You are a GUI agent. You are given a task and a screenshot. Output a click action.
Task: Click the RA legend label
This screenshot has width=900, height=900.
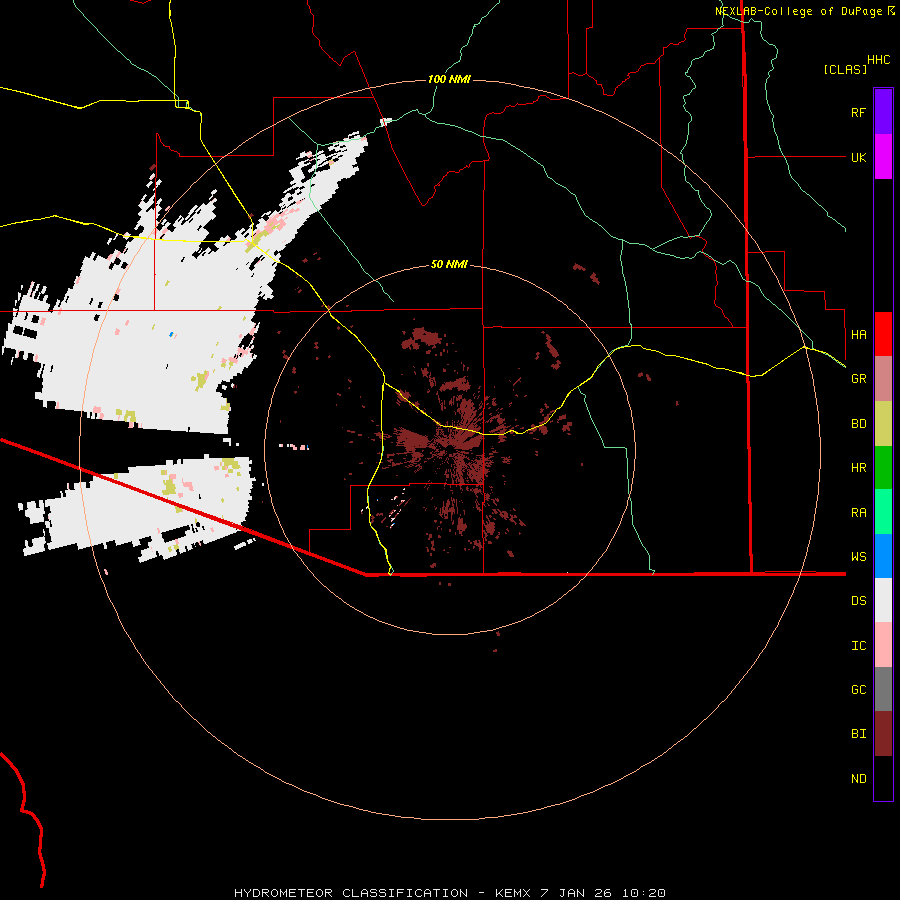coord(858,512)
